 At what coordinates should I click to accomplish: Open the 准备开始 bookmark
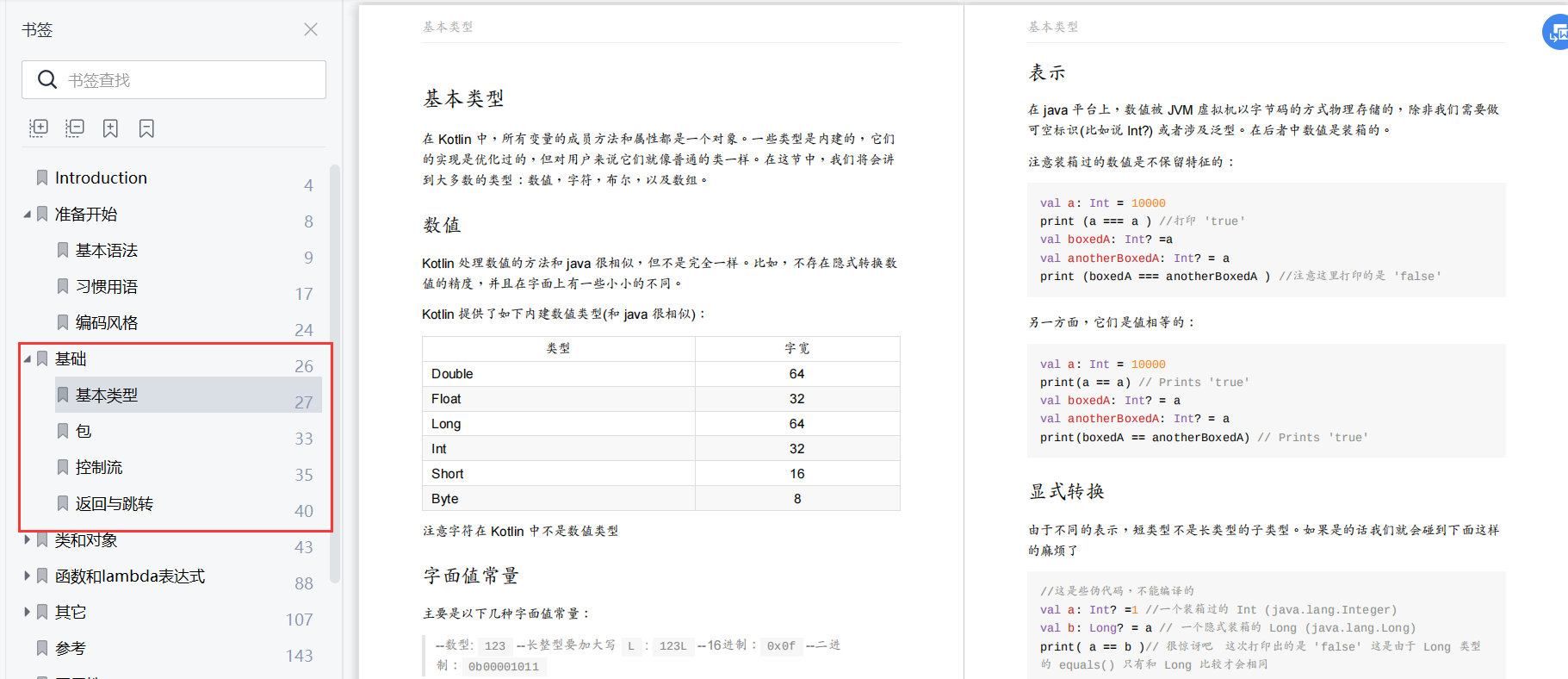point(86,214)
